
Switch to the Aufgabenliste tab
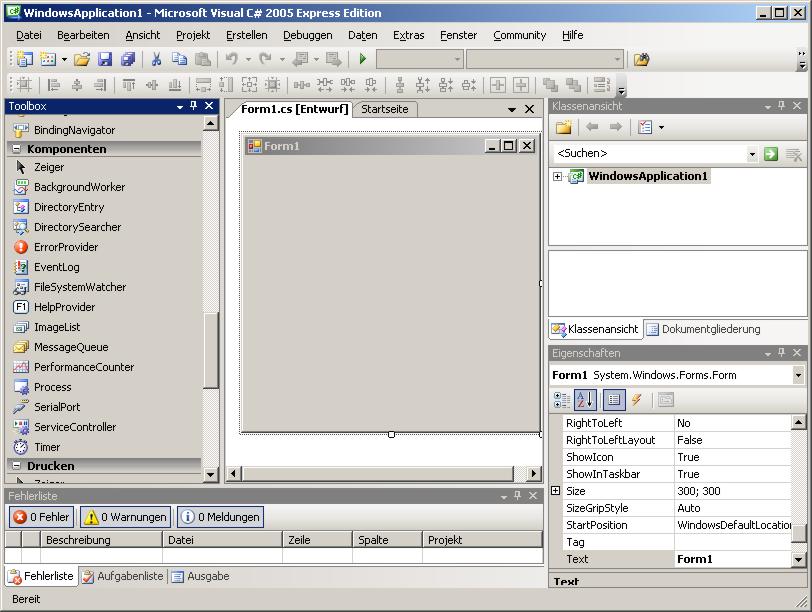(123, 576)
